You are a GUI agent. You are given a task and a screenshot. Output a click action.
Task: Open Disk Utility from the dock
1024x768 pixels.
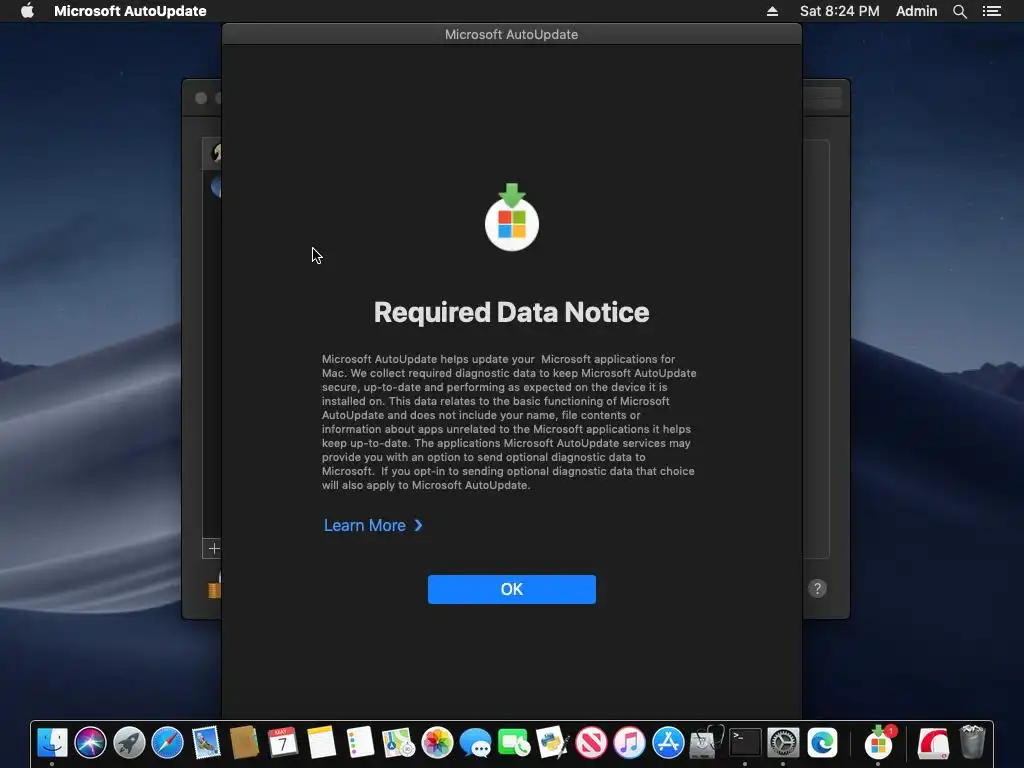click(707, 743)
